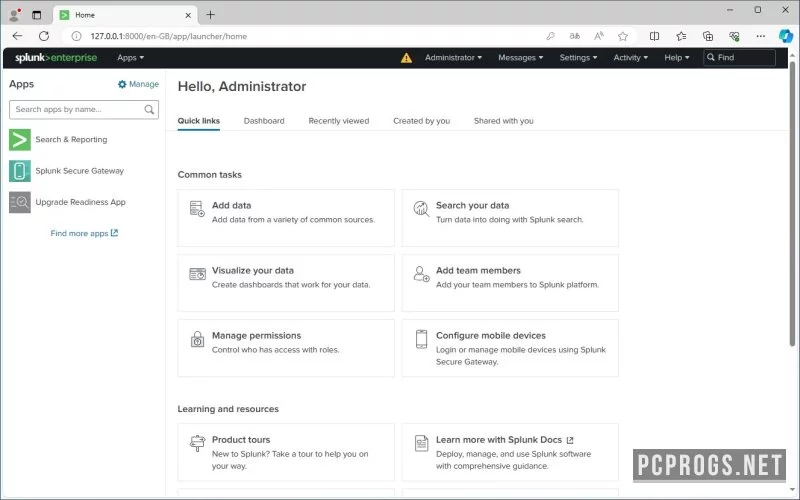Click the browser address bar URL
Image resolution: width=800 pixels, height=500 pixels.
click(x=168, y=36)
